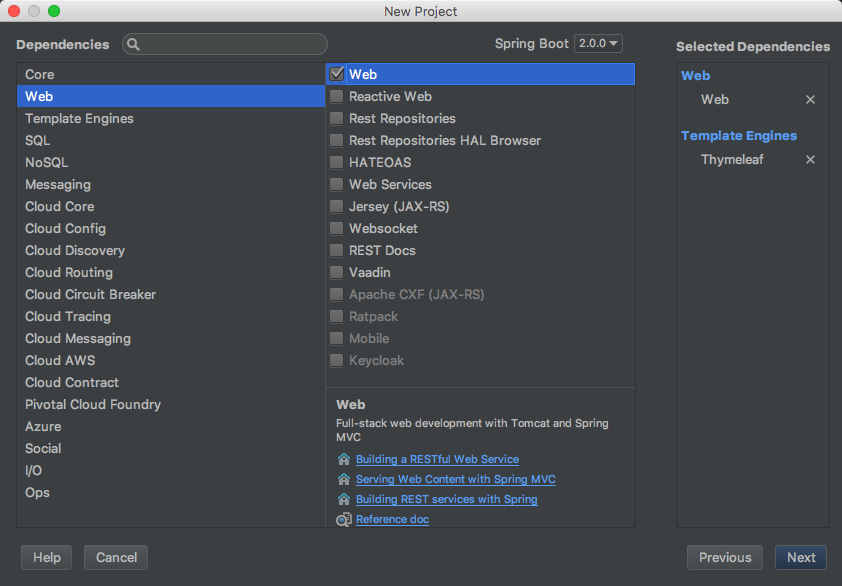Click the Next button

coord(801,558)
